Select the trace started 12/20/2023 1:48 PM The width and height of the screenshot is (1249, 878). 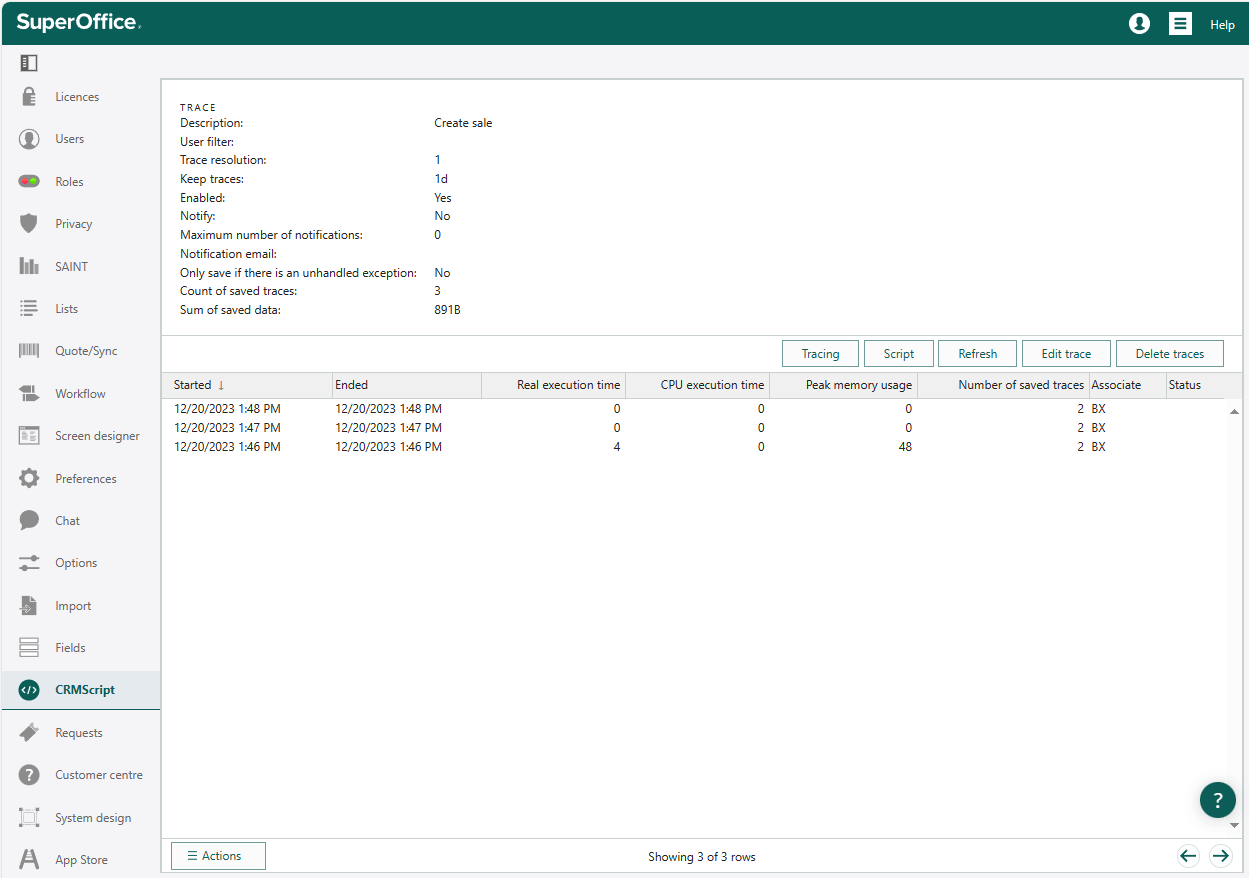pyautogui.click(x=694, y=409)
